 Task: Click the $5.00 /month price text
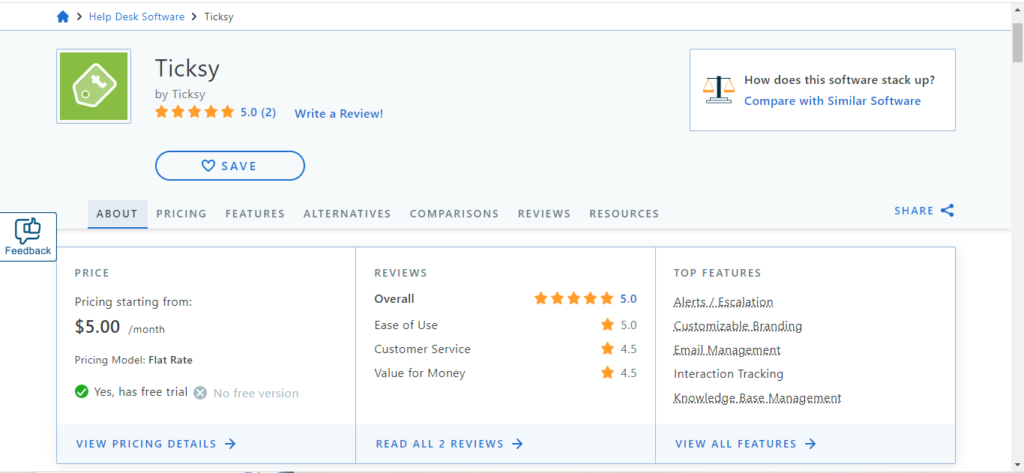pos(120,327)
